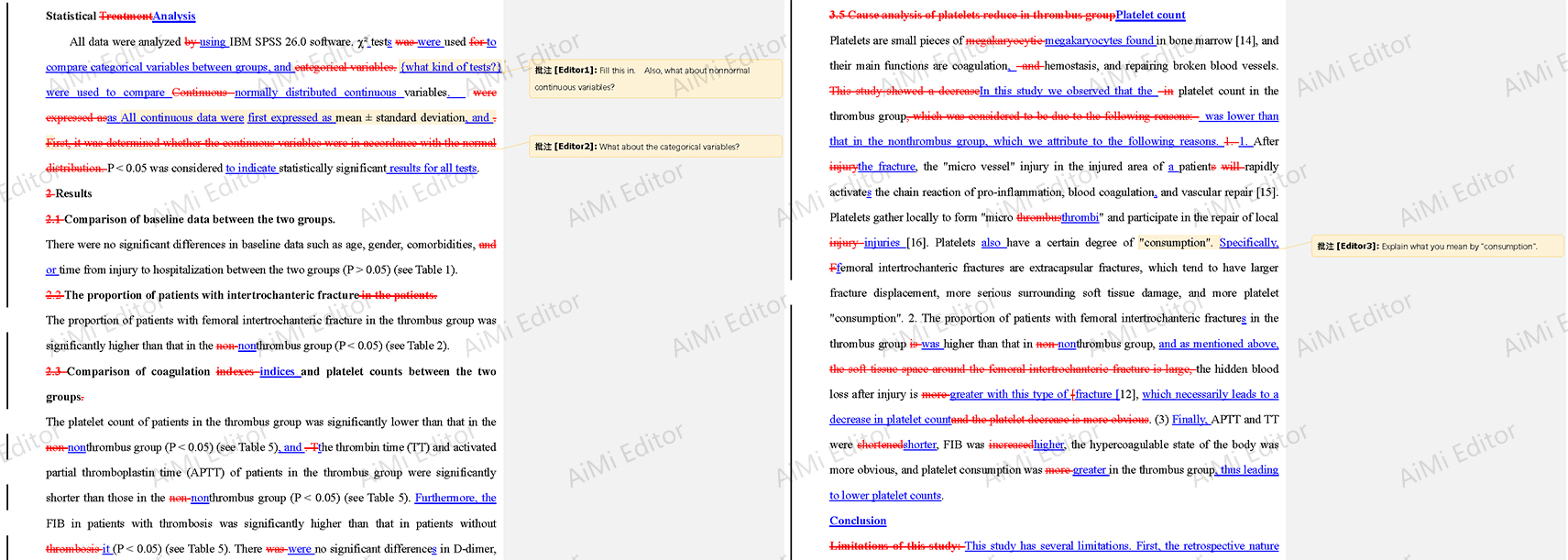Click the inserted word 'Finally,'

(1190, 419)
